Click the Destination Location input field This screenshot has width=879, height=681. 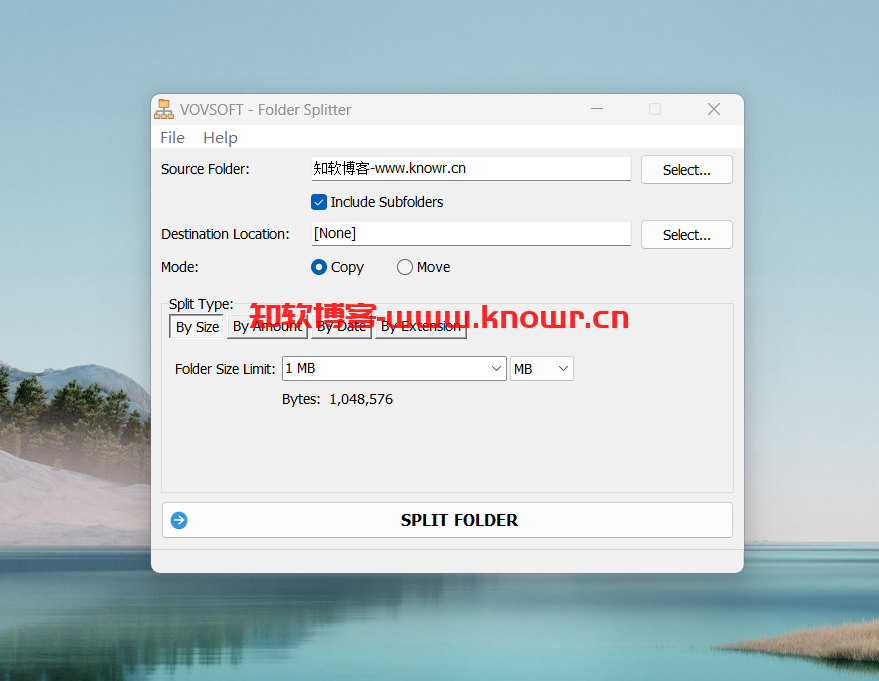tap(471, 233)
